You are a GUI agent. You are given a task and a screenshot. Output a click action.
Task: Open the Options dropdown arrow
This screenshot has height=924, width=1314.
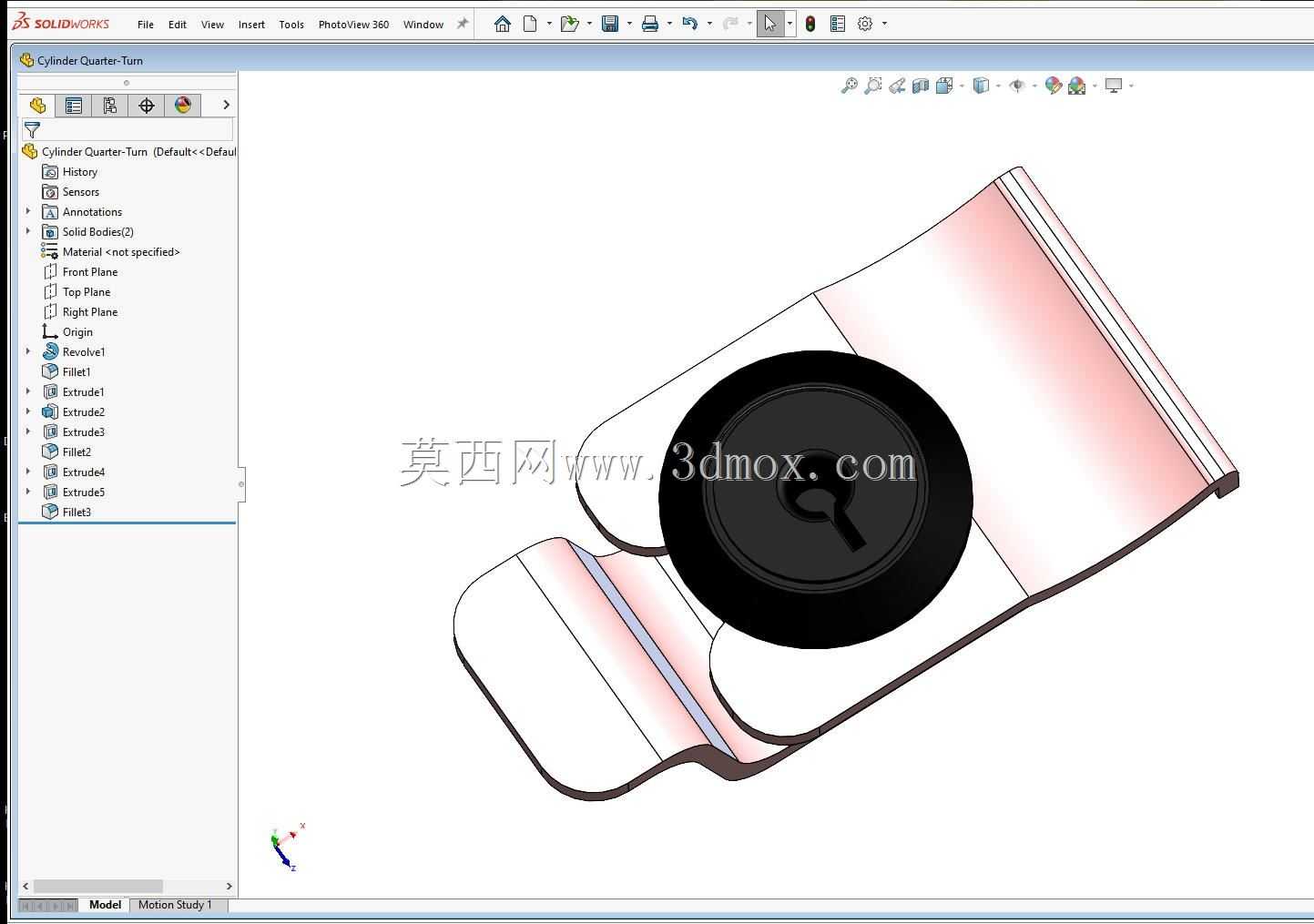click(x=884, y=24)
